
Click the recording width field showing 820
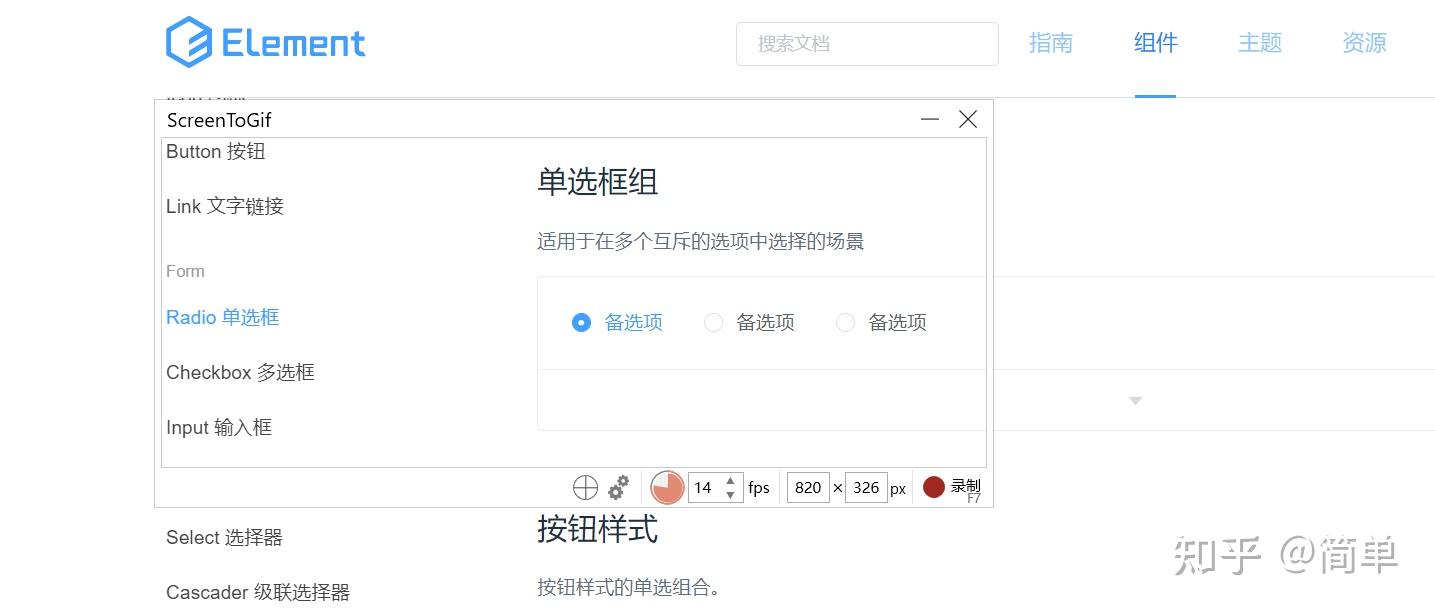point(808,487)
